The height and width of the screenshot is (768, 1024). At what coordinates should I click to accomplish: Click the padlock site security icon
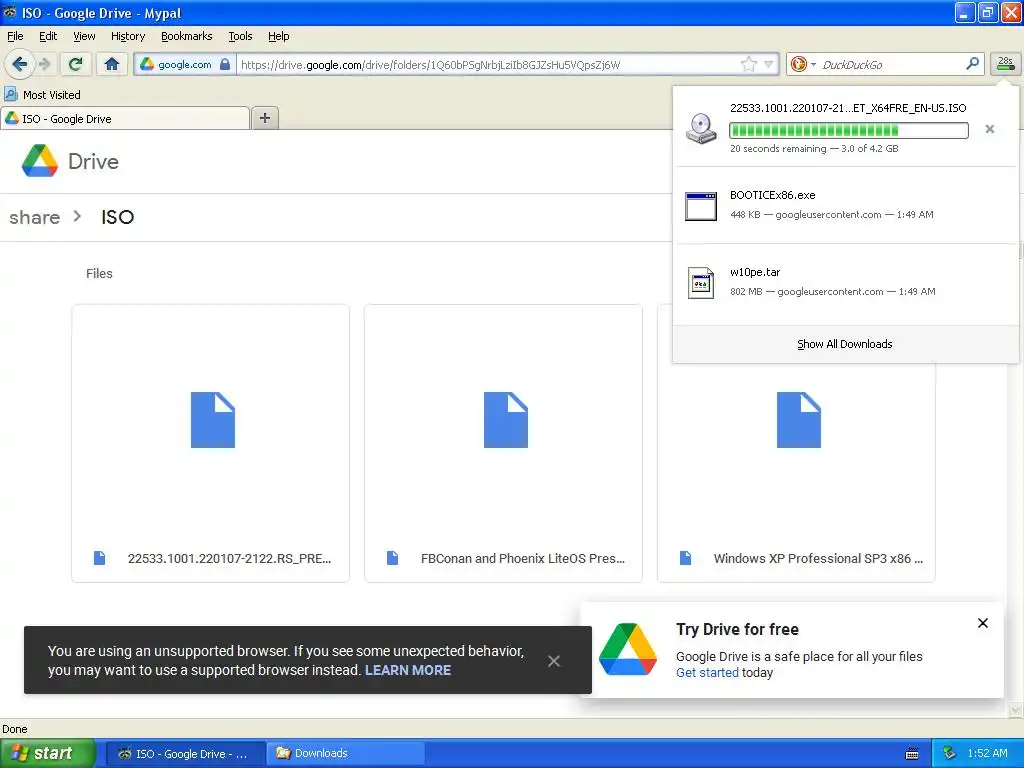coord(225,64)
